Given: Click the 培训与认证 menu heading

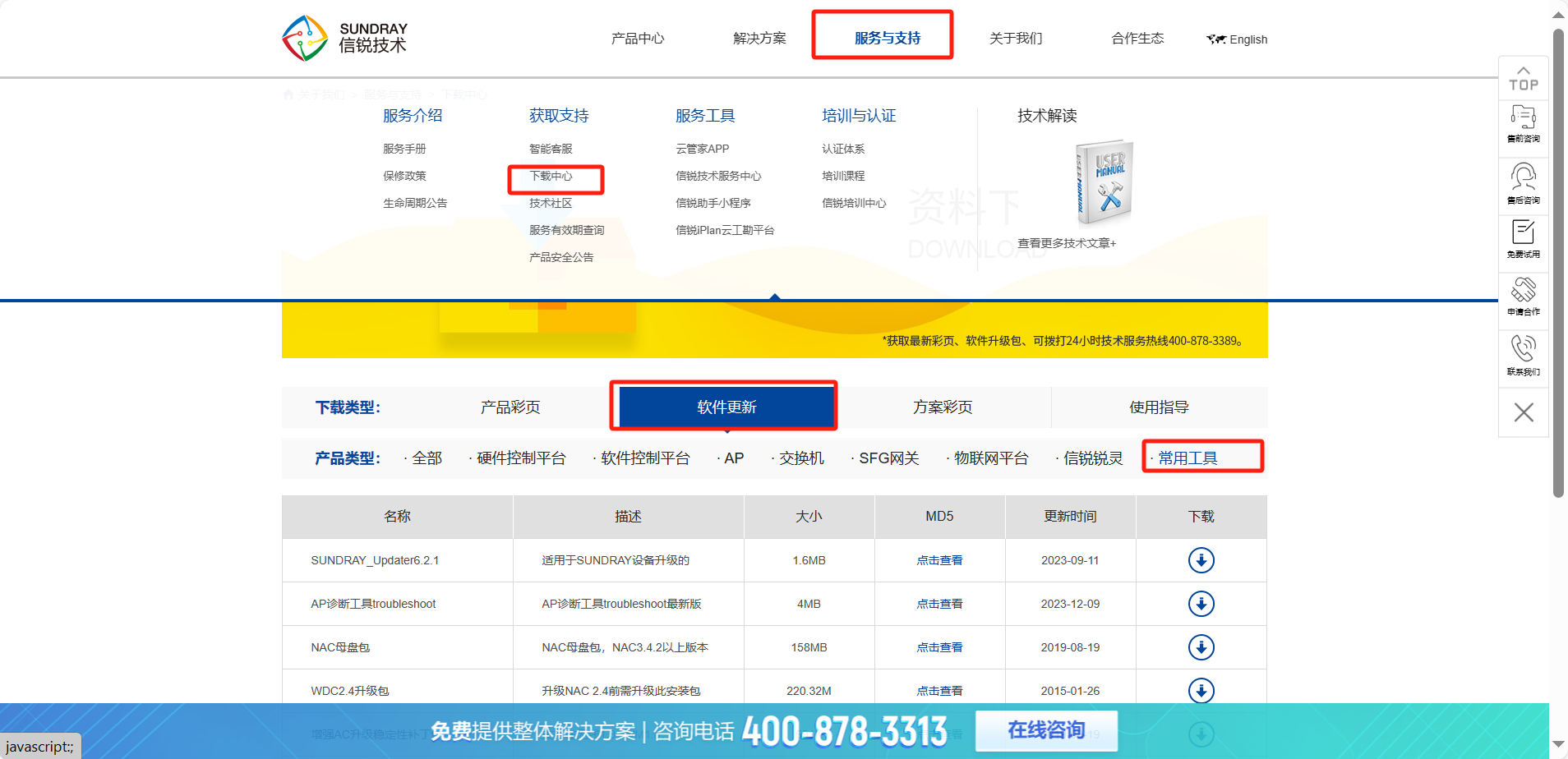Looking at the screenshot, I should 859,116.
